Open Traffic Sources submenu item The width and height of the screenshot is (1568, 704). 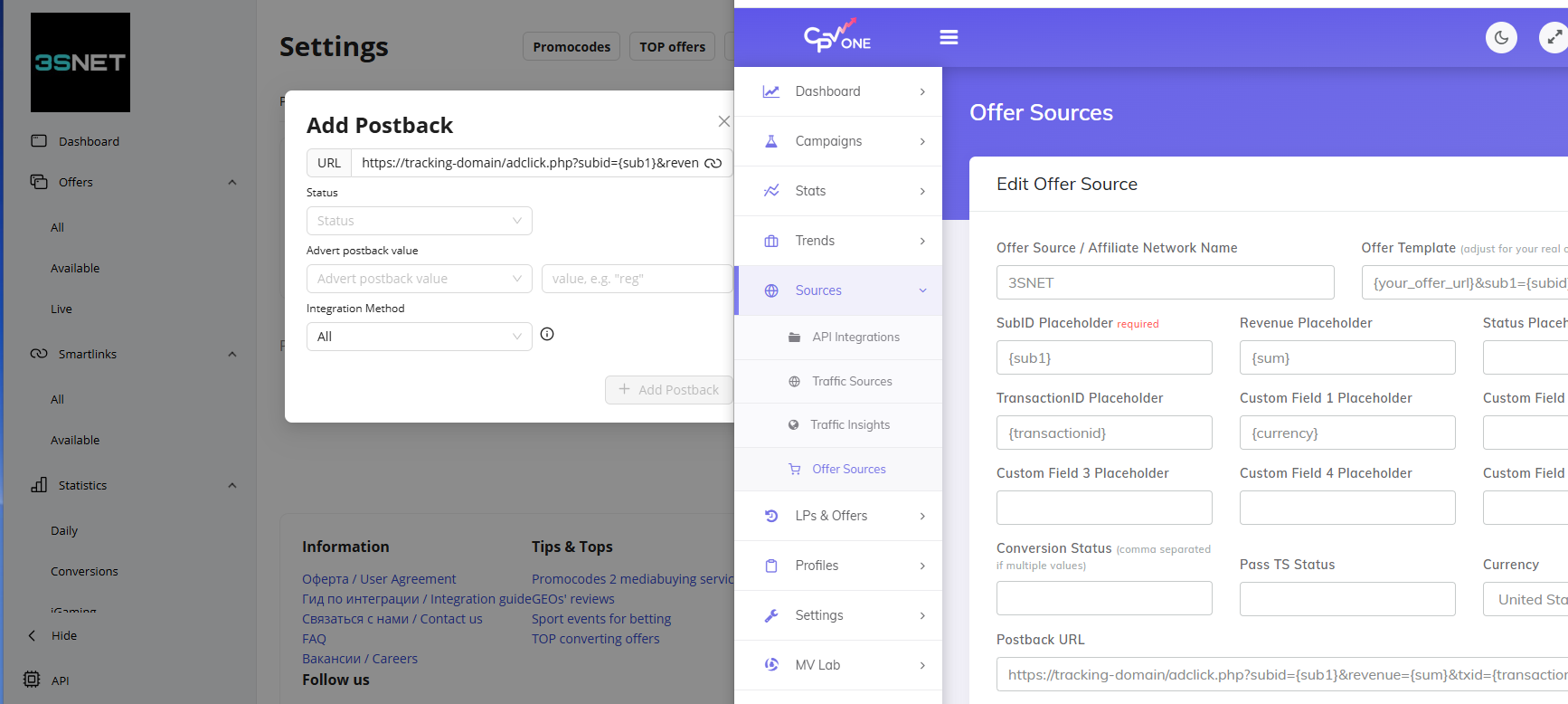pyautogui.click(x=851, y=382)
